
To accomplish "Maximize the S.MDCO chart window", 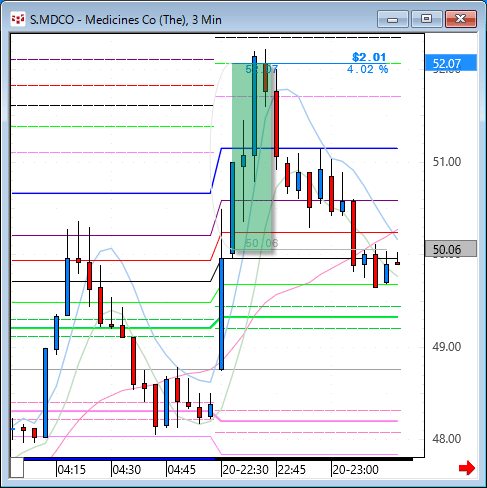I will coord(426,19).
